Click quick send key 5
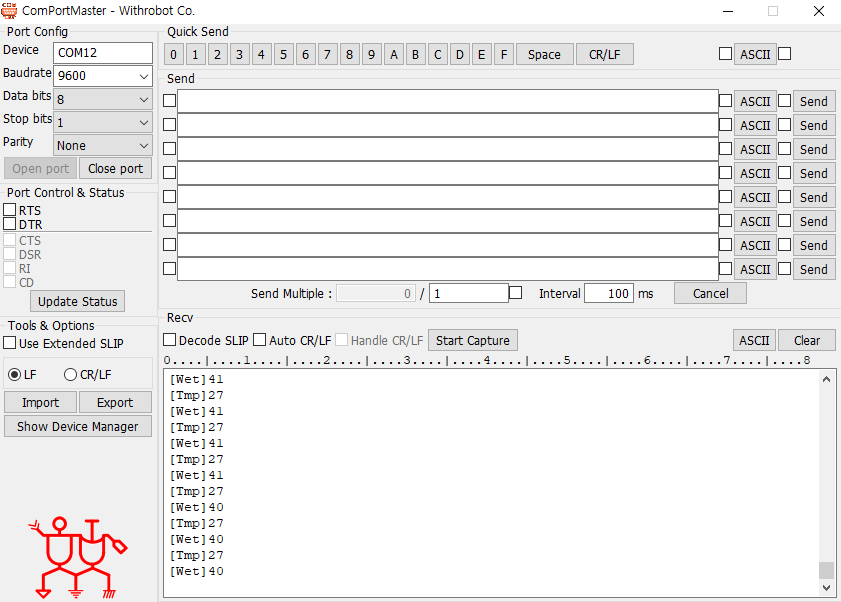This screenshot has width=841, height=602. point(283,54)
